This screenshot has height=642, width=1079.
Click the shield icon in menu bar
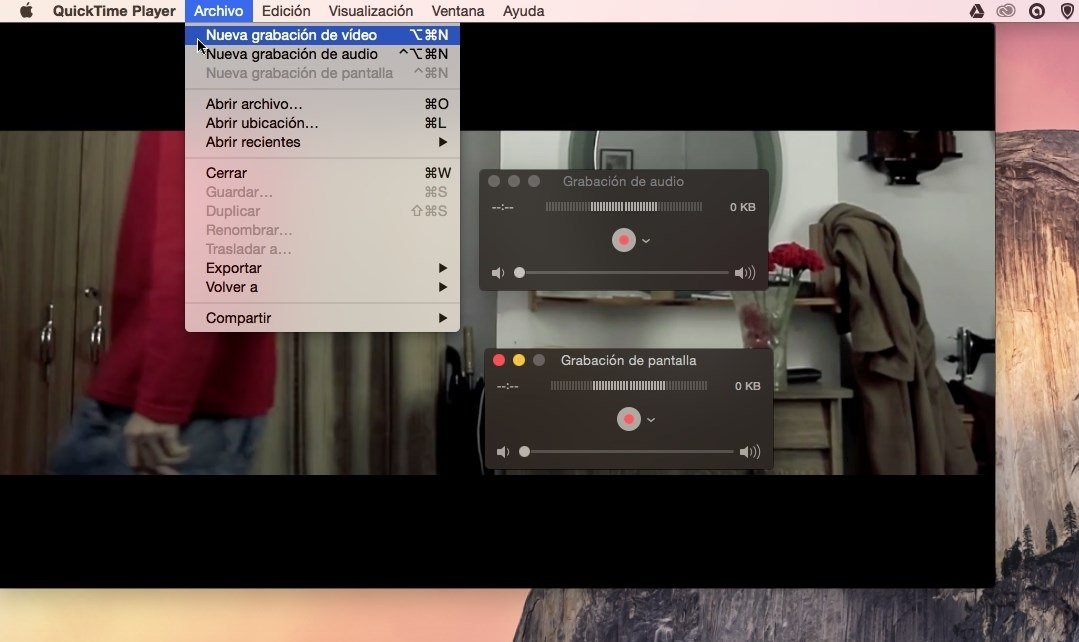pyautogui.click(x=1067, y=11)
